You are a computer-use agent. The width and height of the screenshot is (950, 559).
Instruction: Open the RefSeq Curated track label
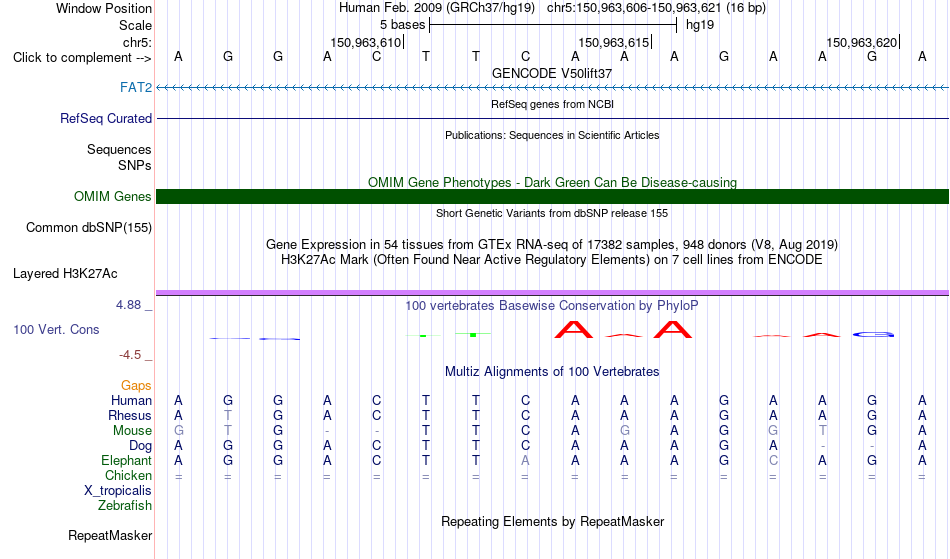point(106,118)
